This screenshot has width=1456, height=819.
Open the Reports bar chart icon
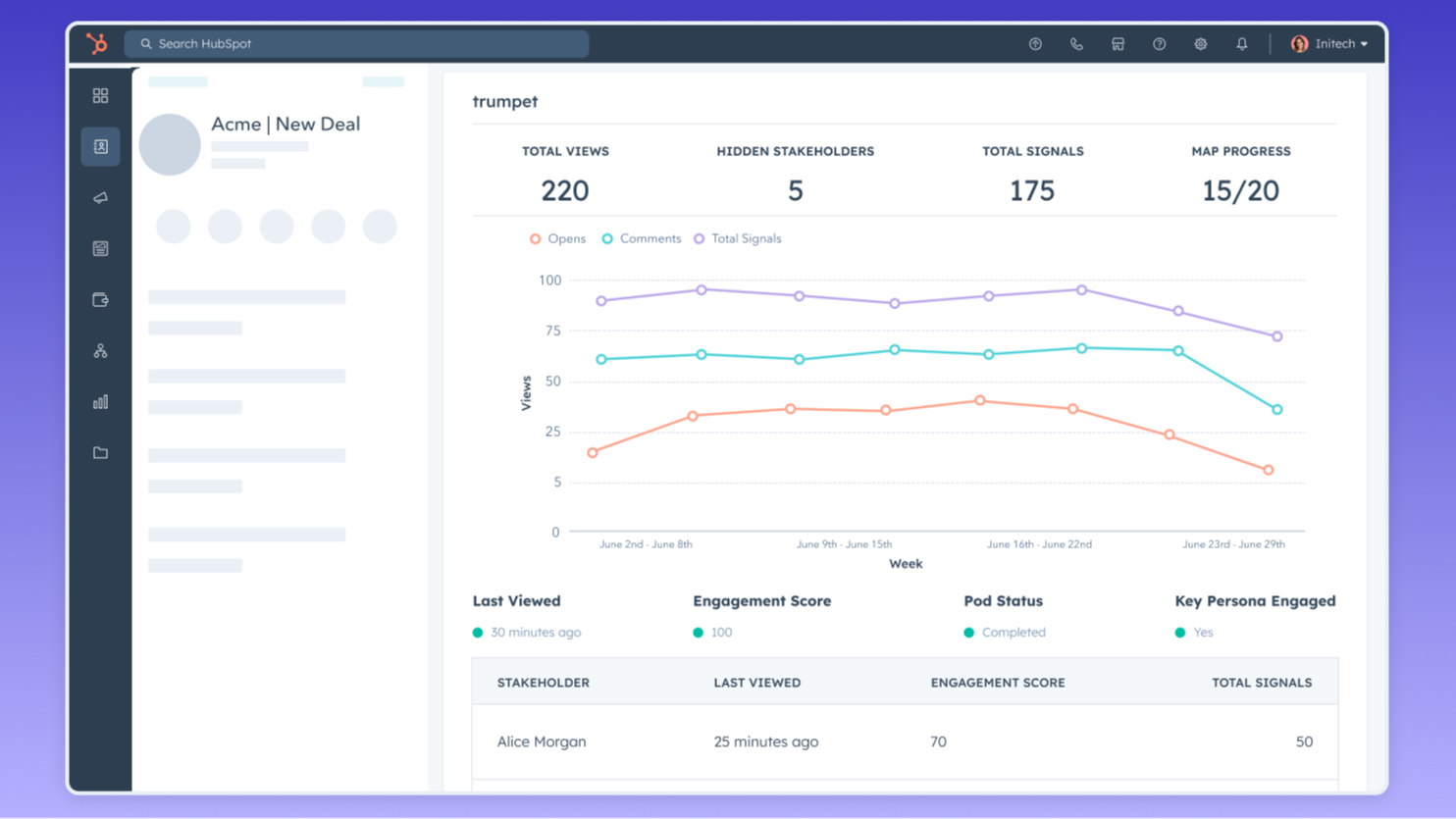[x=100, y=402]
